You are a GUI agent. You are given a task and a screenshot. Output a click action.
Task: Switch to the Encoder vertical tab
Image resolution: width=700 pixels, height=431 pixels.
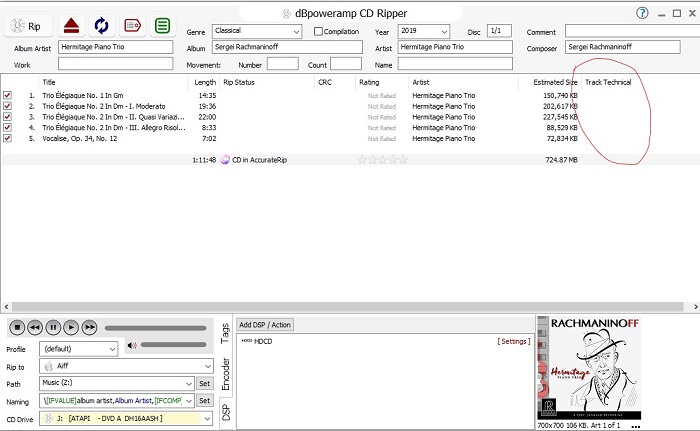(225, 372)
